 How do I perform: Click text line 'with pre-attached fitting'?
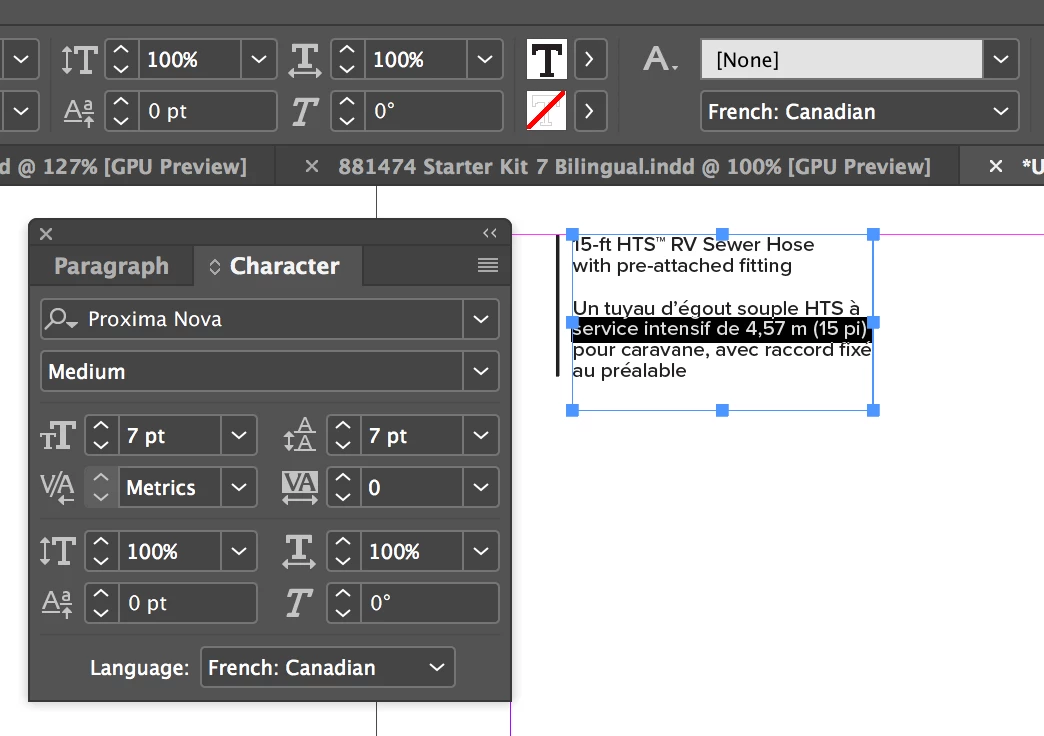point(682,266)
